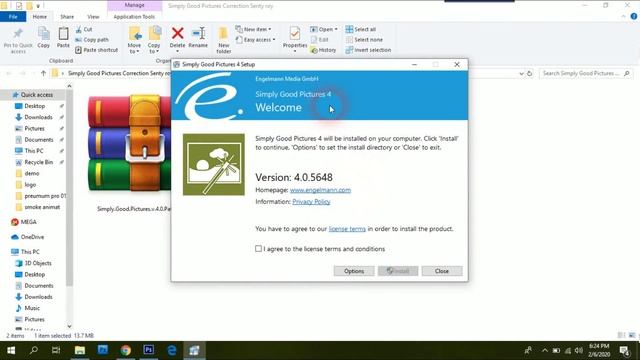Screen dimensions: 640x360
Task: Select the Simply.Good.Pictures WinRAR archive file
Action: pos(130,153)
